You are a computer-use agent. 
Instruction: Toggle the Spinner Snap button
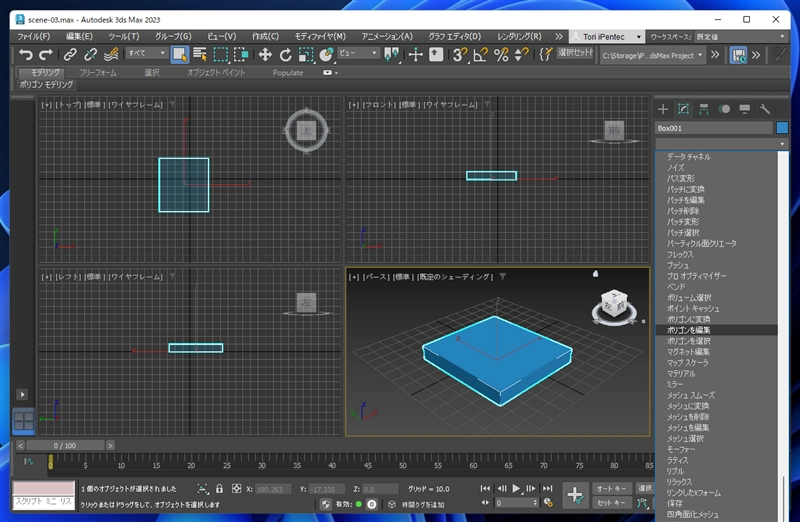click(x=521, y=54)
